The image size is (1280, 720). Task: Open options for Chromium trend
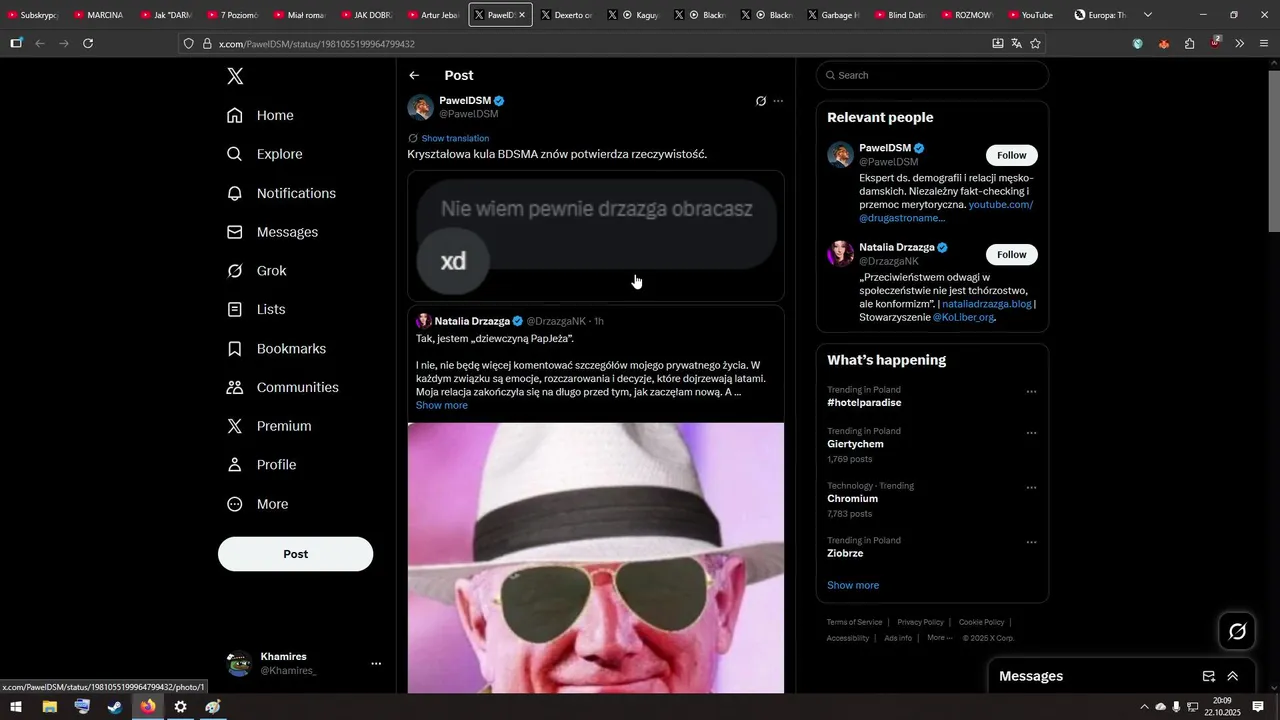pyautogui.click(x=1031, y=488)
